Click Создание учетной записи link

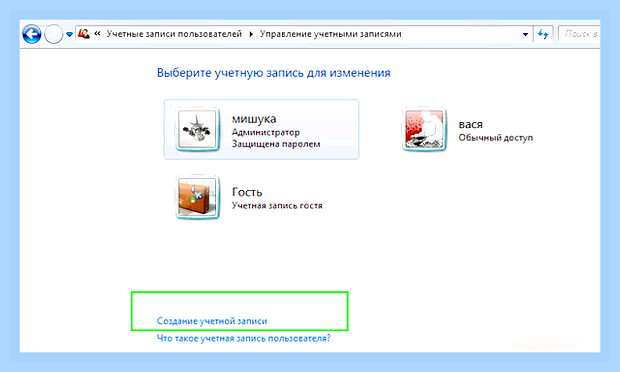click(x=212, y=321)
